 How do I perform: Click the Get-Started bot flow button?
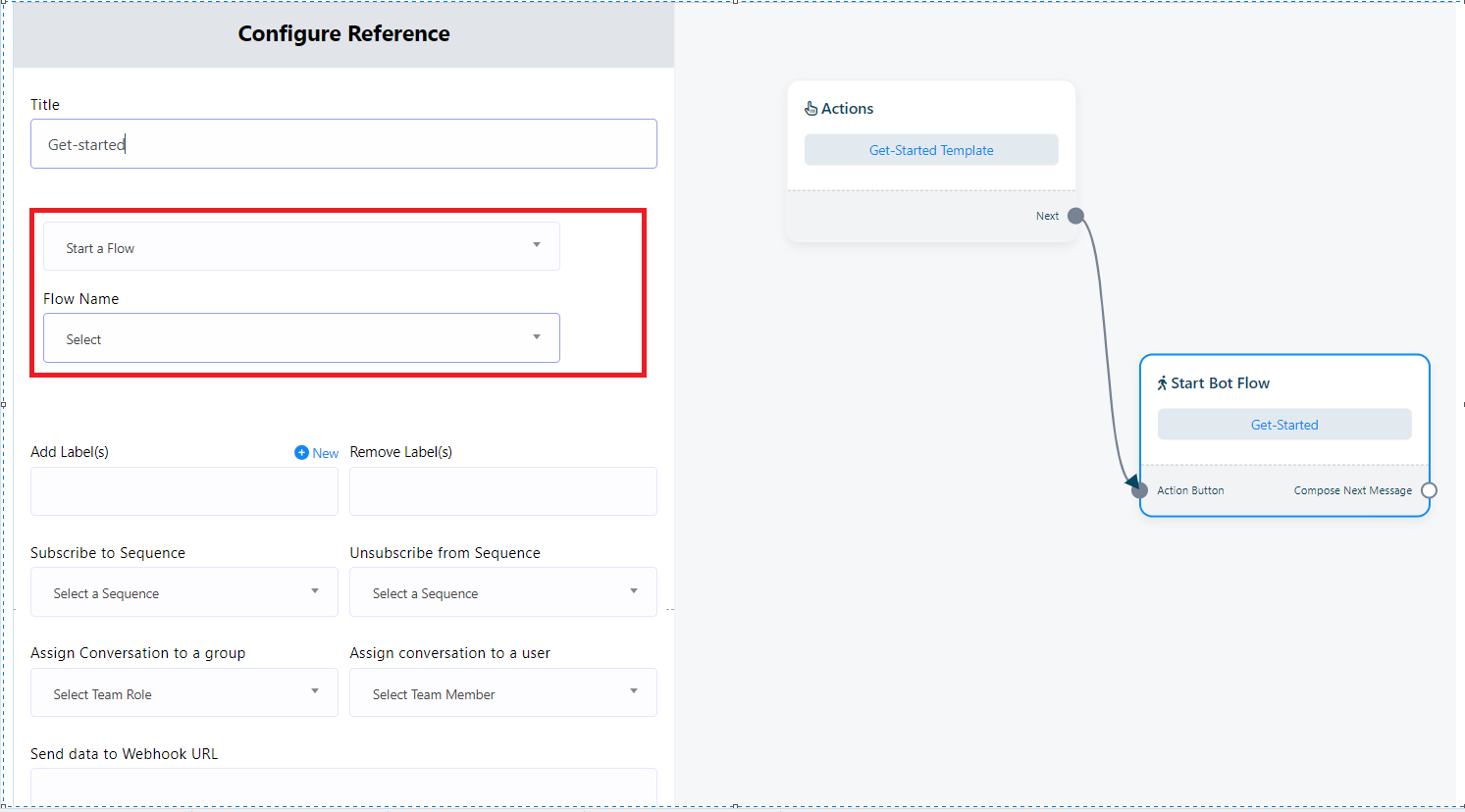pyautogui.click(x=1283, y=425)
